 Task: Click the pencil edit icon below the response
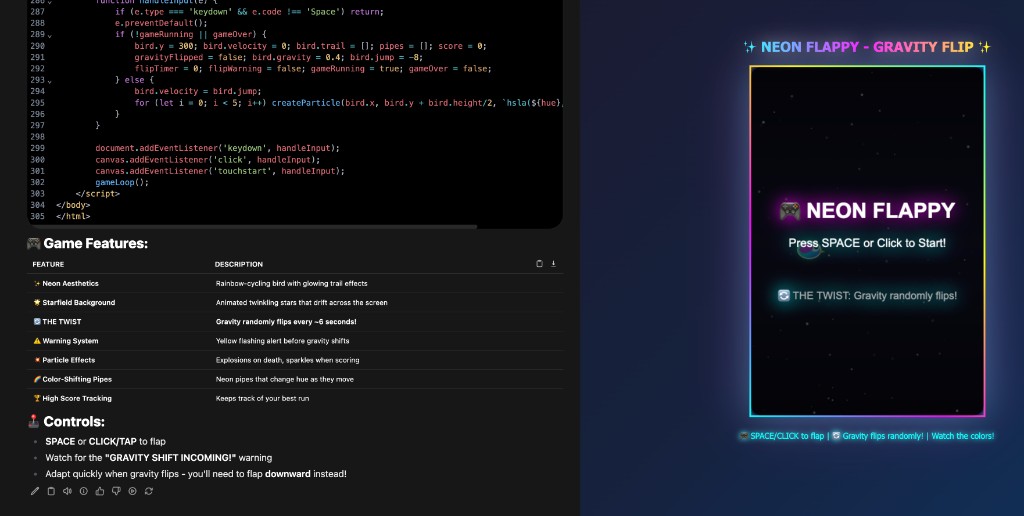pos(35,491)
